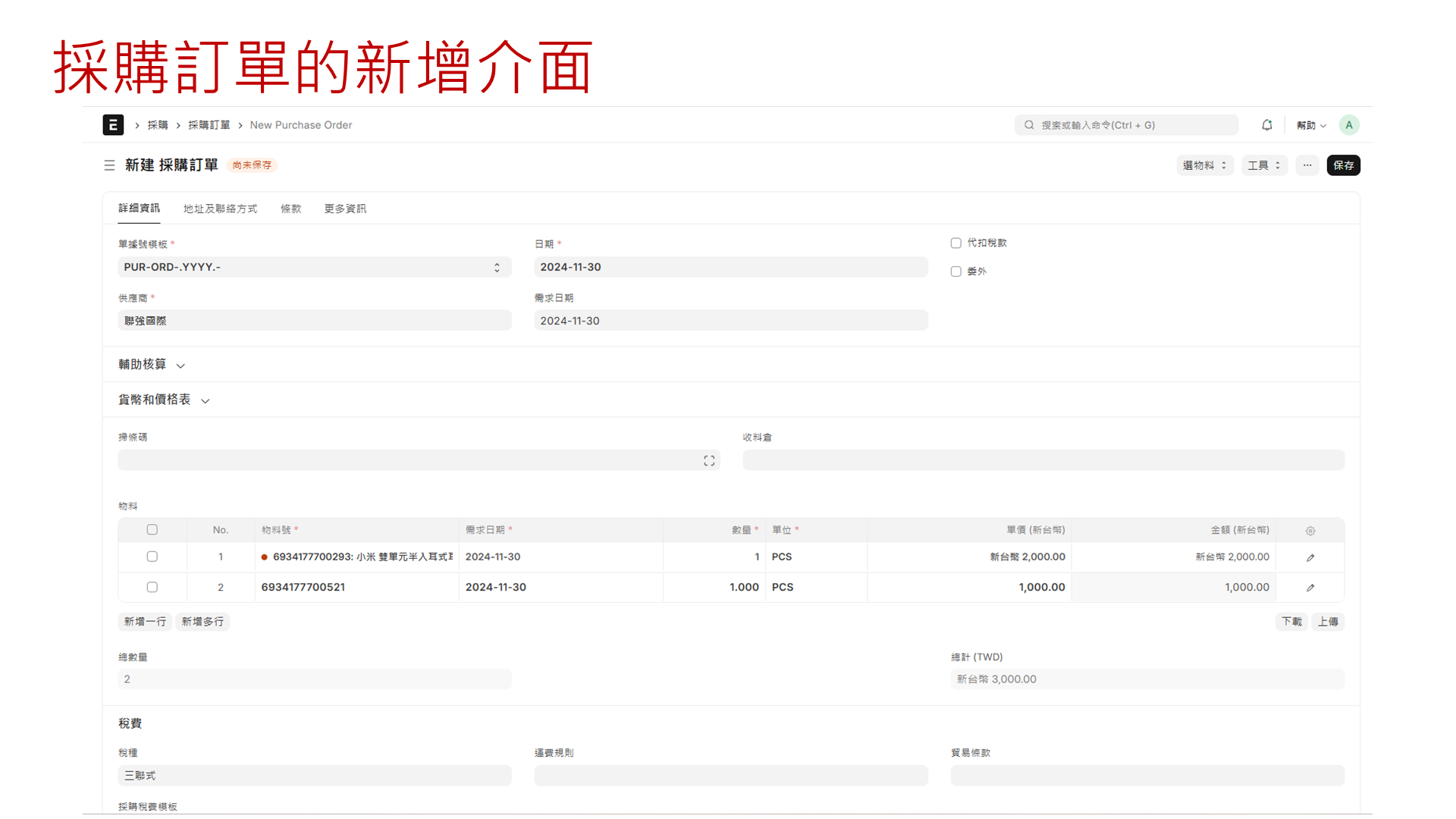Viewport: 1456px width, 819px height.
Task: Enable the 代扣稅款 checkbox
Action: 955,243
